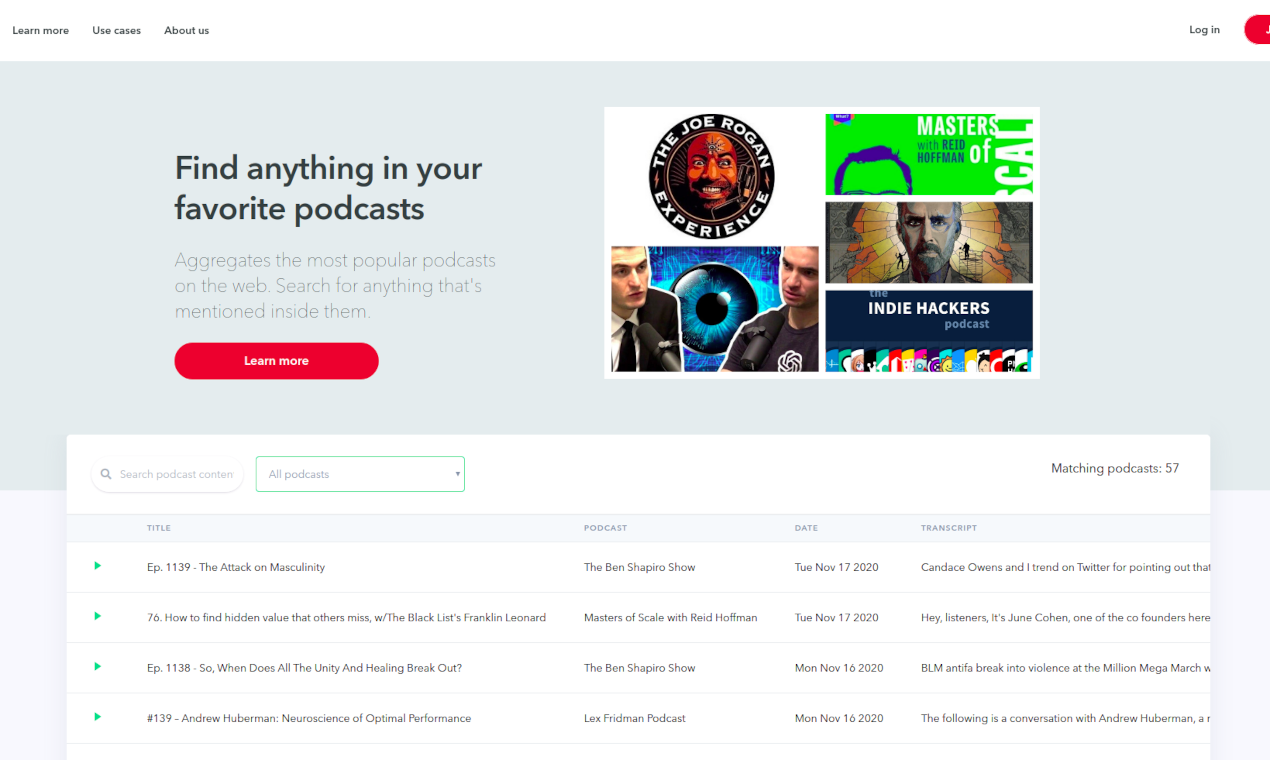Play Ep. 1138 of The Ben Shapiro Show

[x=97, y=667]
